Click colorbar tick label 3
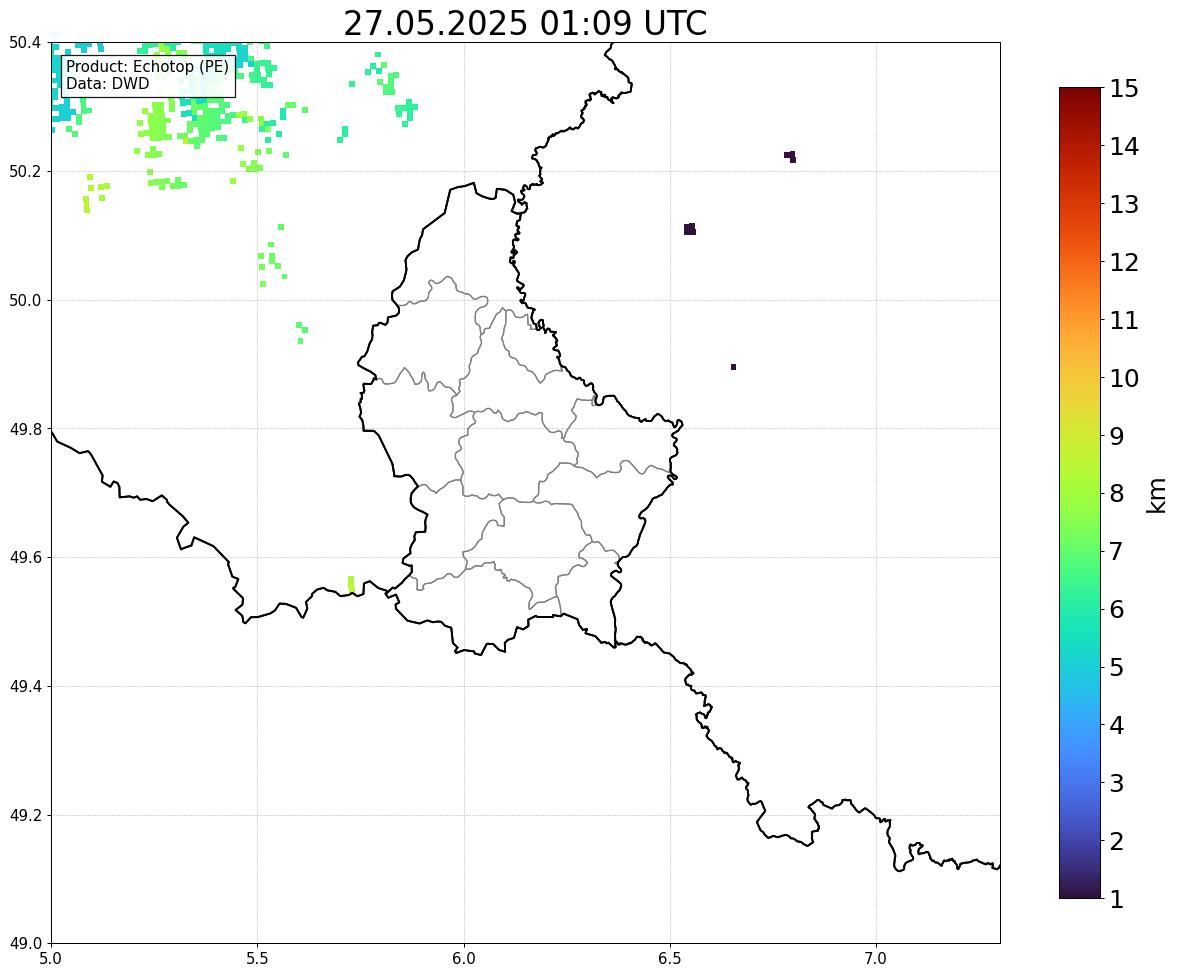 (x=1116, y=783)
